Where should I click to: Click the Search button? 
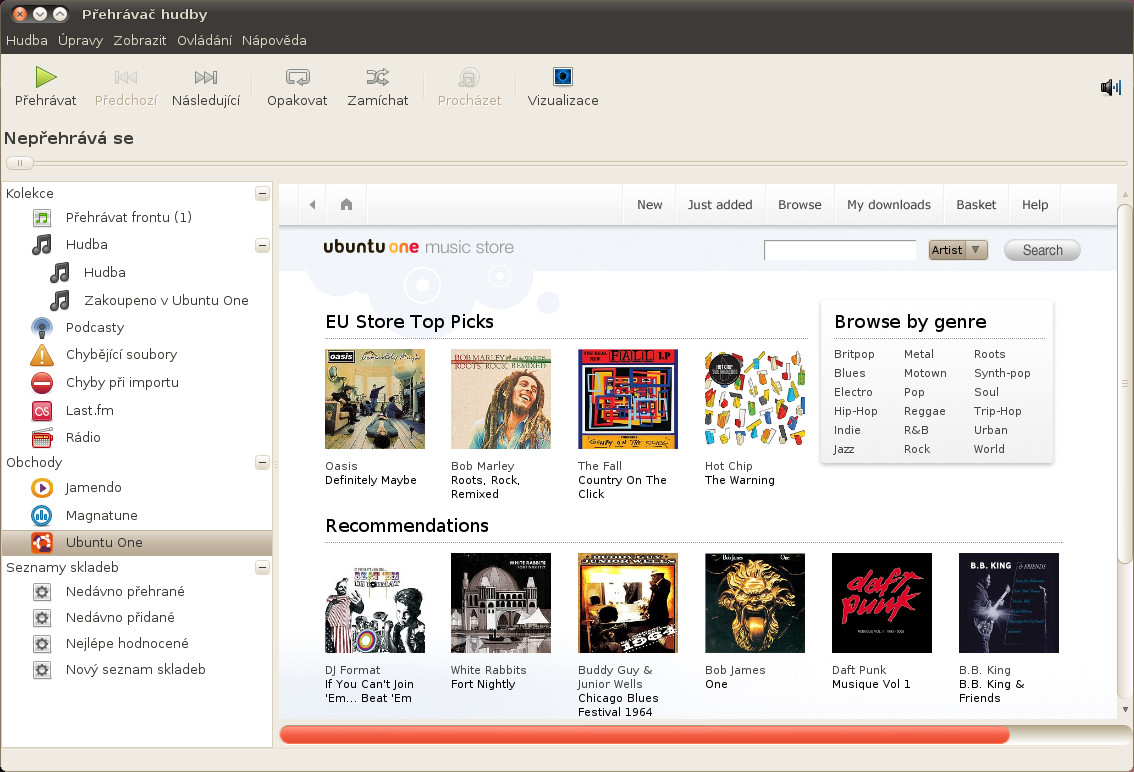[x=1042, y=250]
